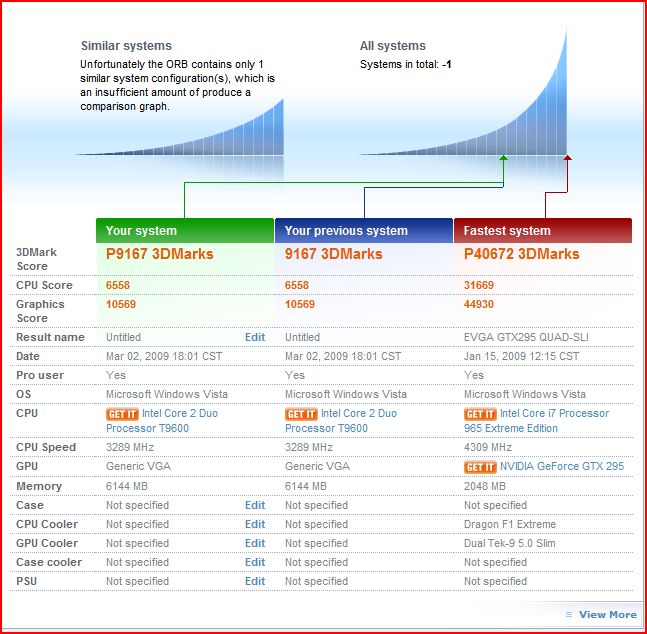Click 3289 MHz in Your system column
The width and height of the screenshot is (647, 634).
pos(130,447)
